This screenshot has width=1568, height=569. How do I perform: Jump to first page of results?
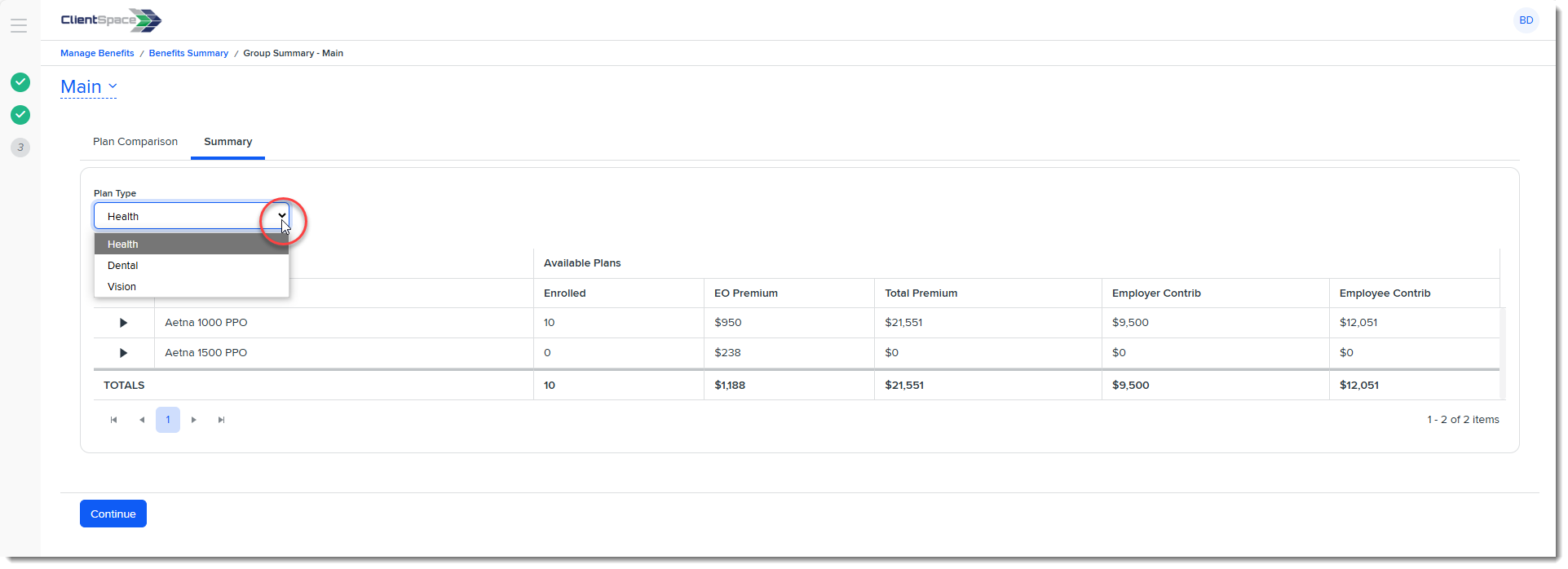pyautogui.click(x=113, y=420)
